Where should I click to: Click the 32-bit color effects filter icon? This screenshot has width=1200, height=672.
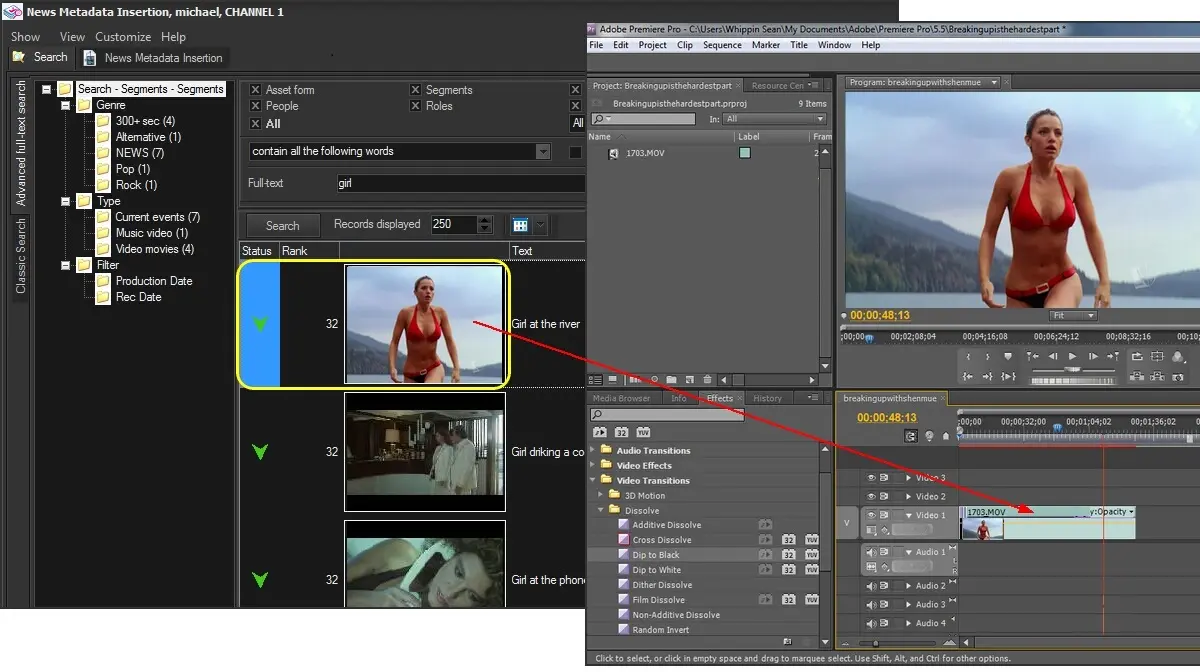click(x=621, y=432)
